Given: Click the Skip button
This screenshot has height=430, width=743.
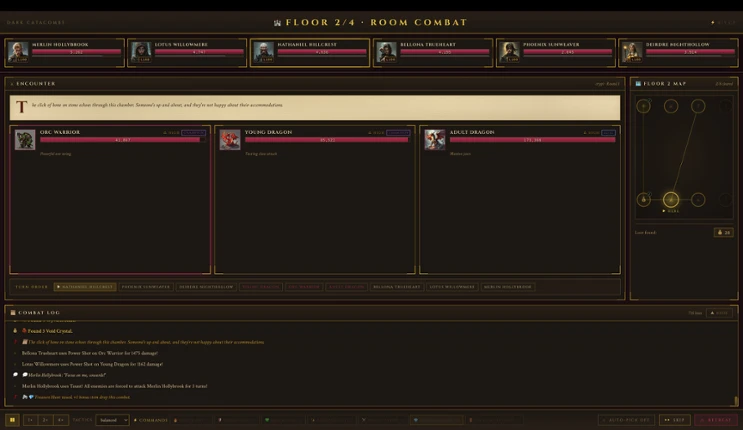Looking at the screenshot, I should point(675,420).
